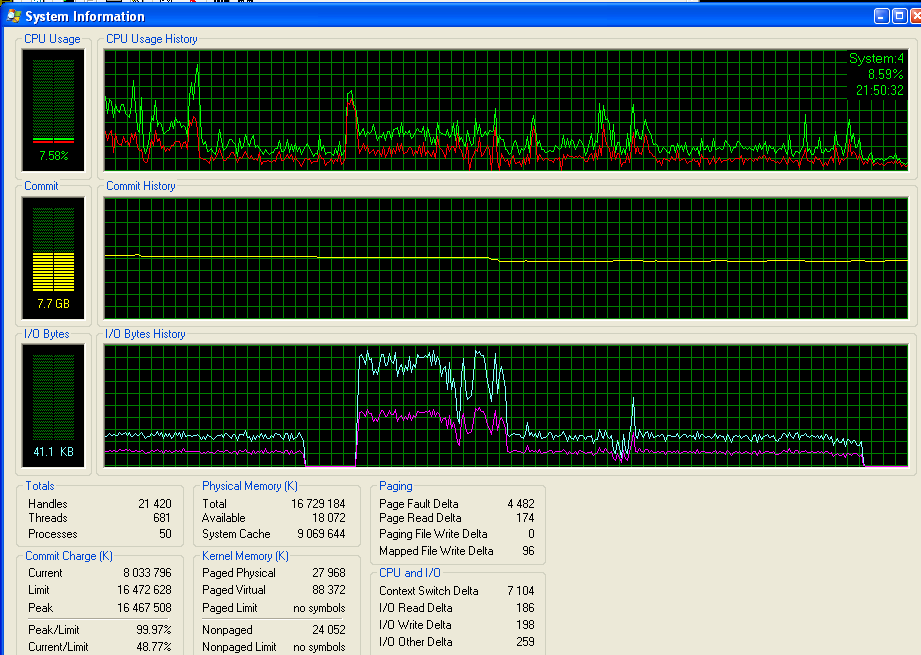Click the 7.58% CPU usage readout
Image resolution: width=921 pixels, height=655 pixels.
pos(52,157)
